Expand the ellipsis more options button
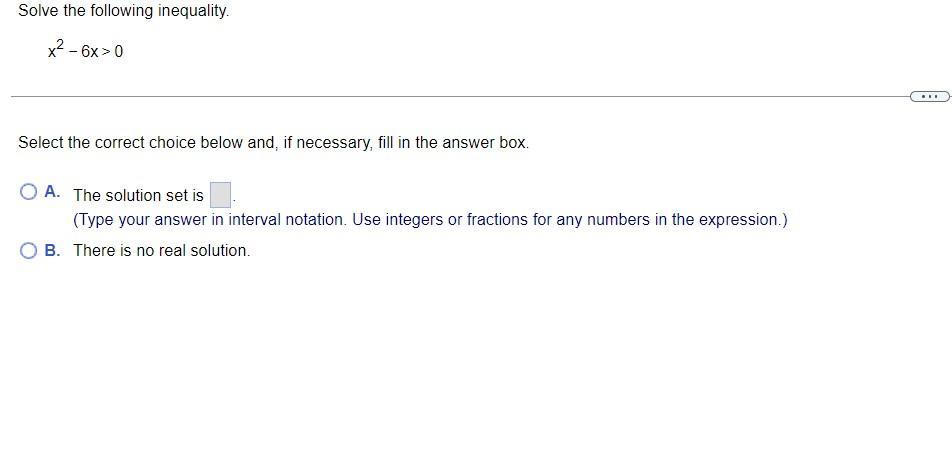Viewport: 952px width, 468px height. click(x=929, y=97)
